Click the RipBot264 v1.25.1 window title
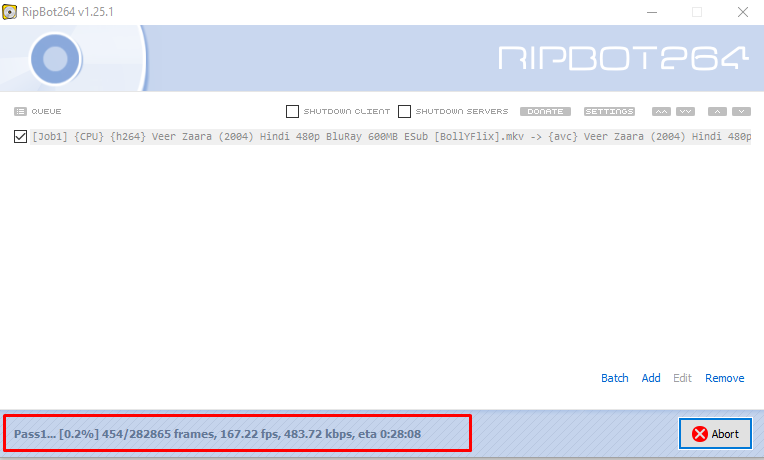The width and height of the screenshot is (764, 460). click(x=68, y=12)
